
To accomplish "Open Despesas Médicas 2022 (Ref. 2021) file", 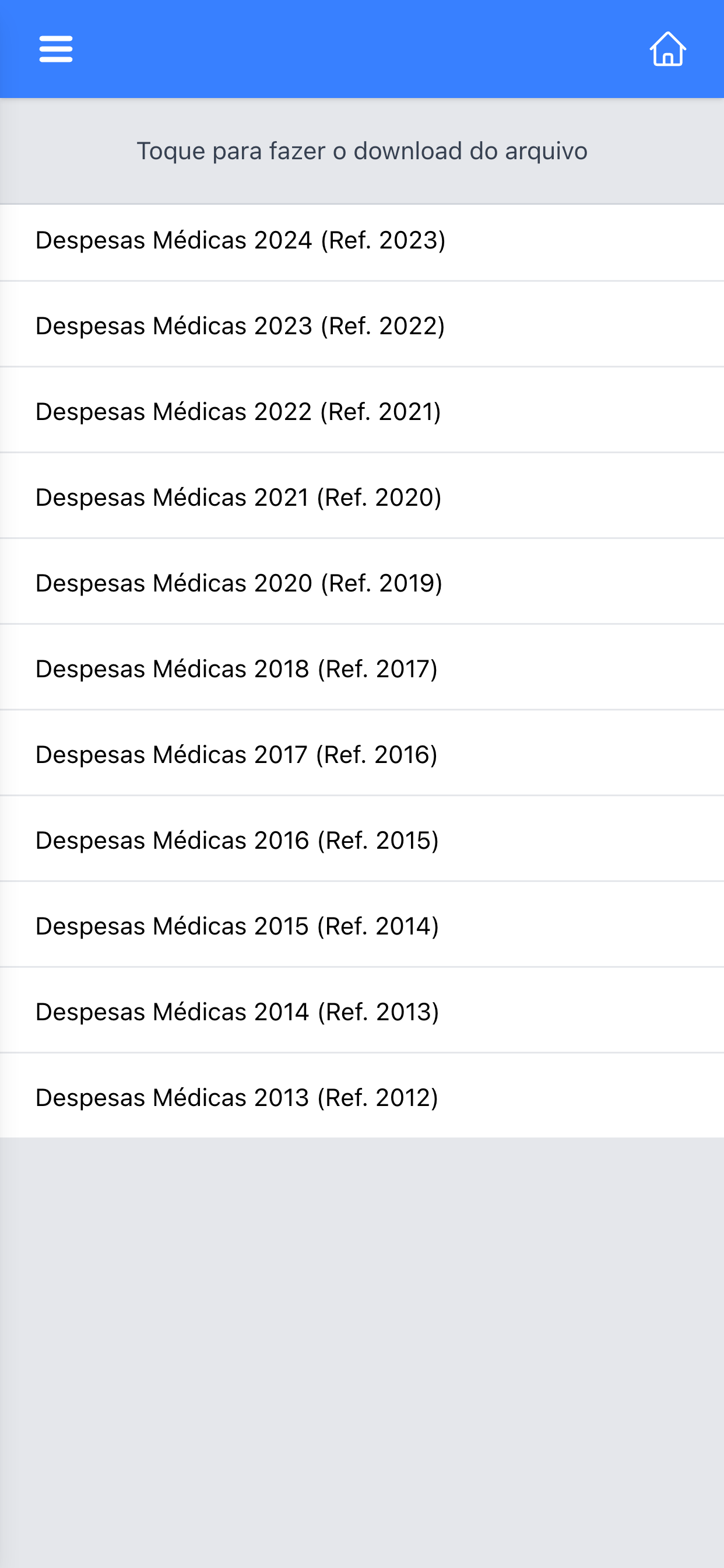I will coord(362,410).
